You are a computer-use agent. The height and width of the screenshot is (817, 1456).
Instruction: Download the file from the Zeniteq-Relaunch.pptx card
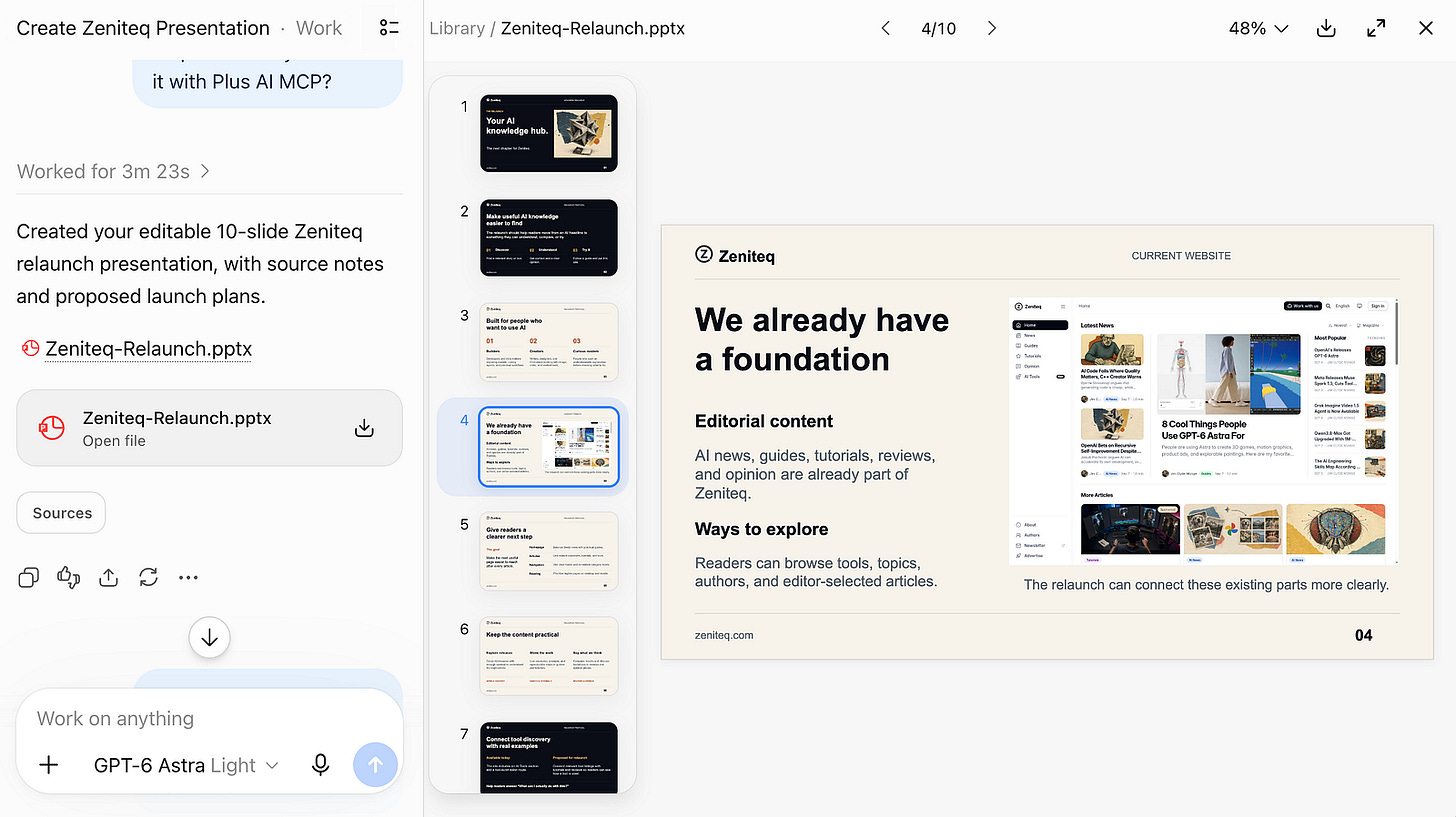point(365,428)
